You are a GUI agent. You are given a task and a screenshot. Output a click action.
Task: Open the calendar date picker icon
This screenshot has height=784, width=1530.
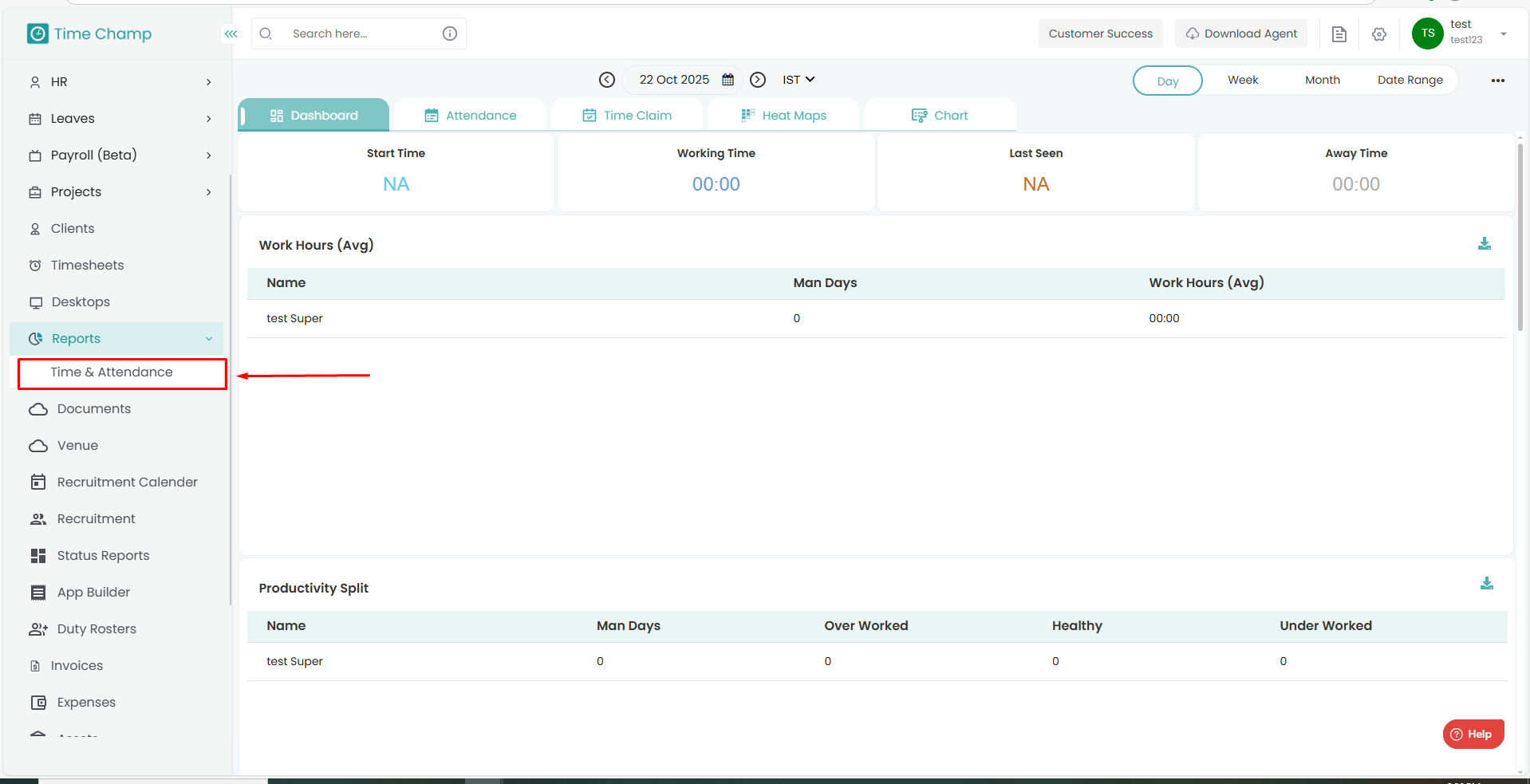point(728,80)
